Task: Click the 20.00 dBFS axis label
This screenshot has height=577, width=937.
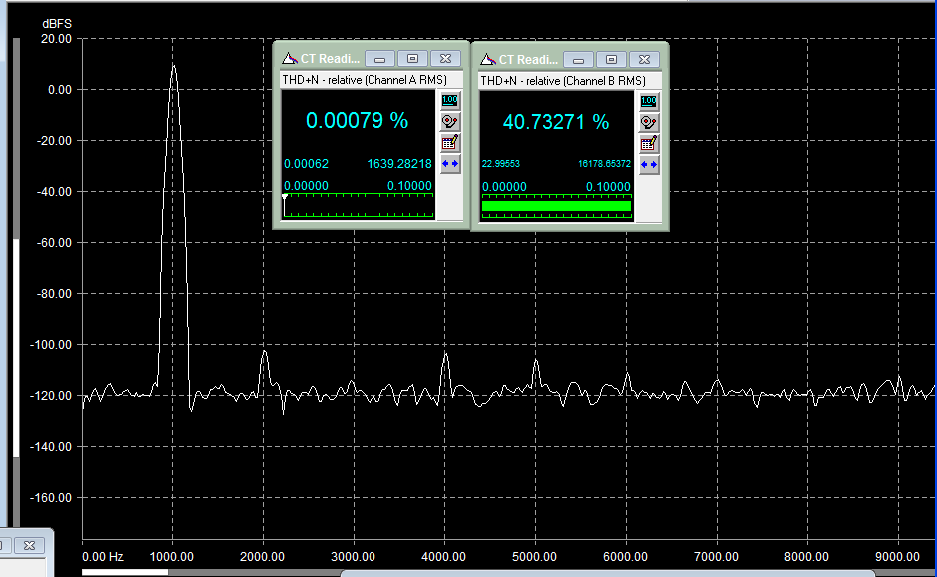Action: 56,39
